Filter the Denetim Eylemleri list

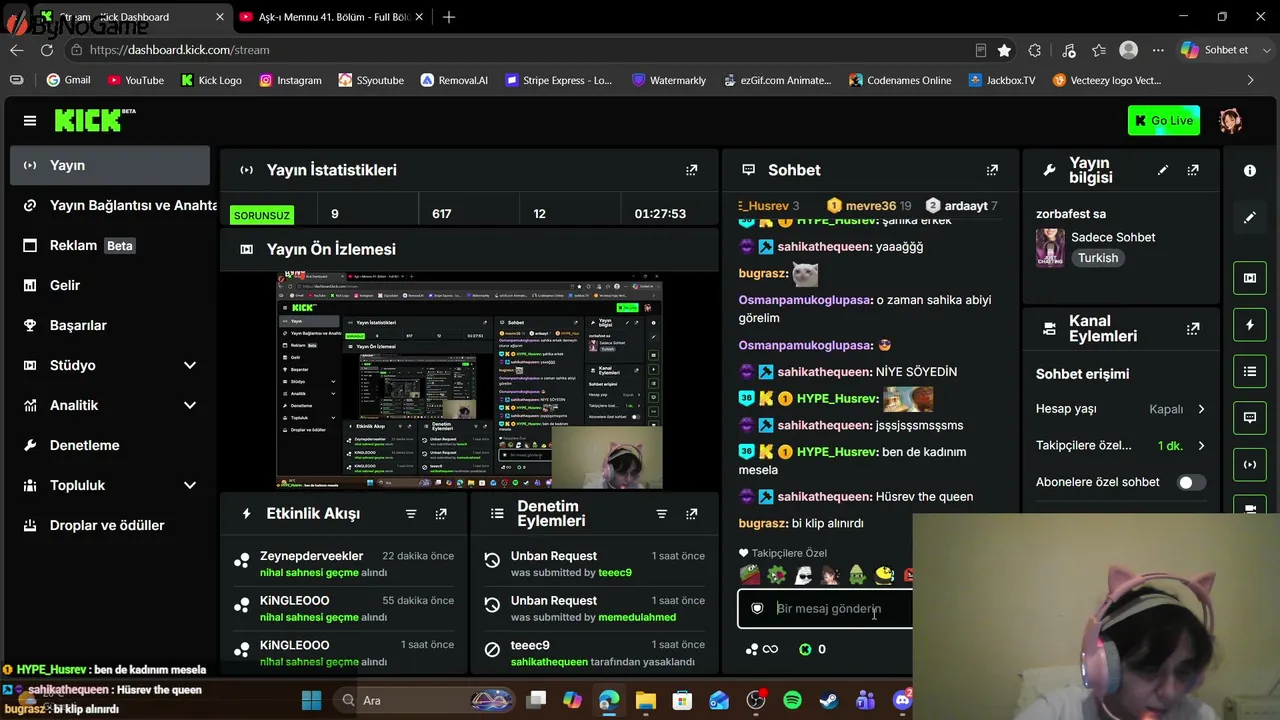[x=661, y=514]
